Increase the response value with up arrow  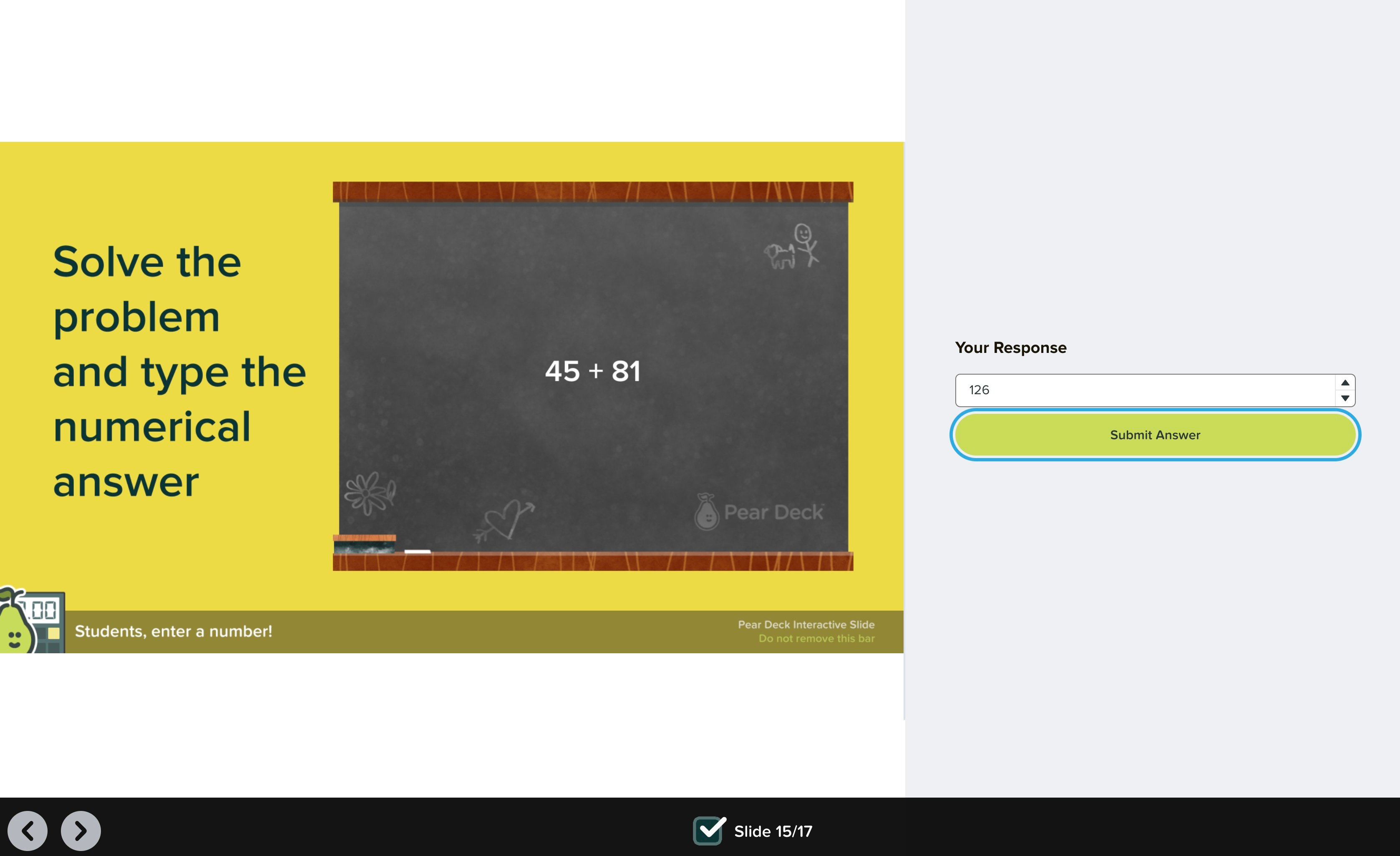pyautogui.click(x=1345, y=383)
